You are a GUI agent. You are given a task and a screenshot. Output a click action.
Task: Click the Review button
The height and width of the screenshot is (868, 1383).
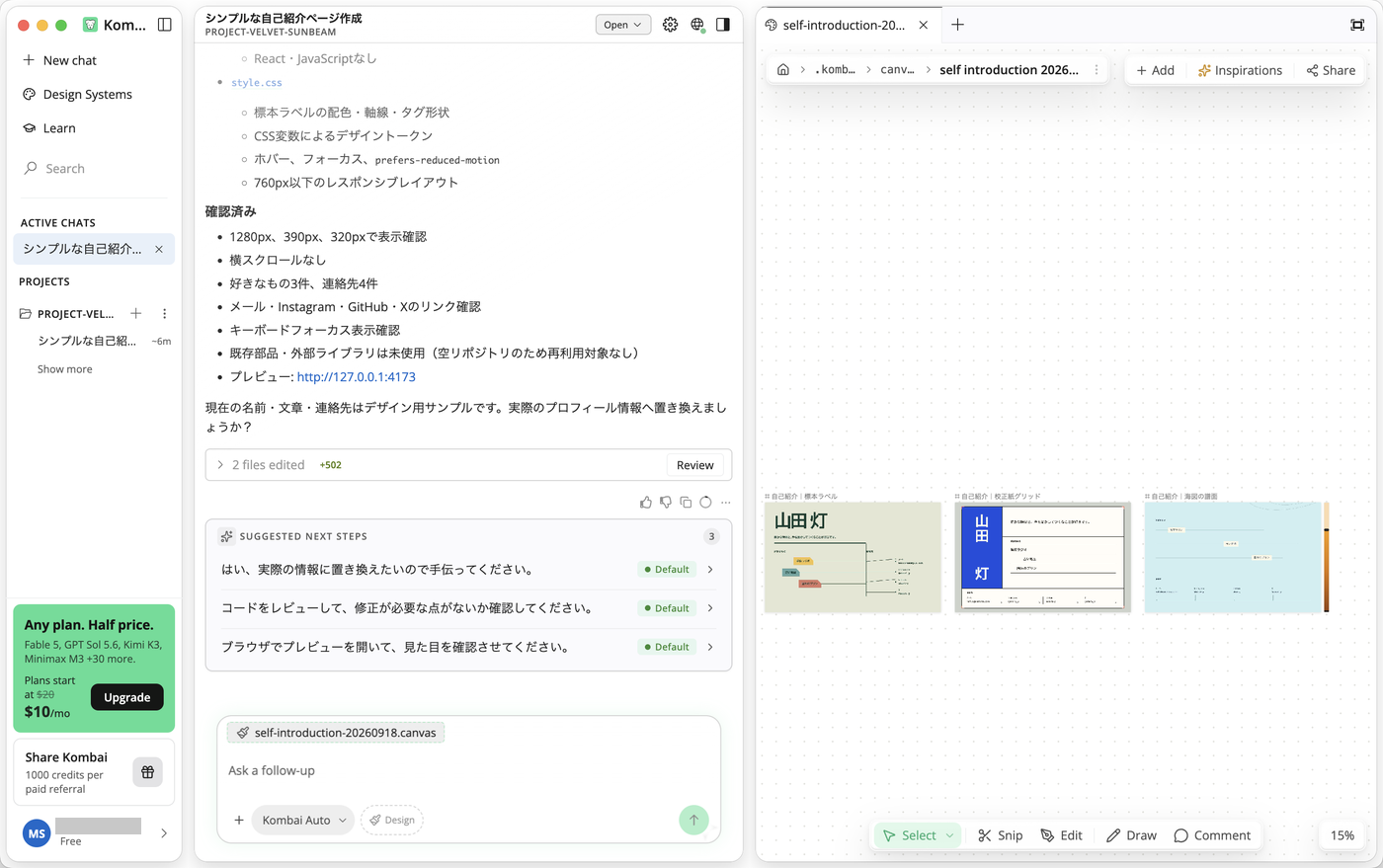tap(695, 465)
